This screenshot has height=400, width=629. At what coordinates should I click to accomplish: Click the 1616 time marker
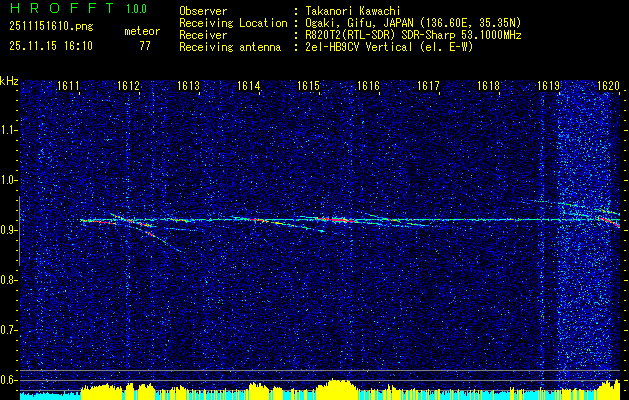tap(368, 86)
